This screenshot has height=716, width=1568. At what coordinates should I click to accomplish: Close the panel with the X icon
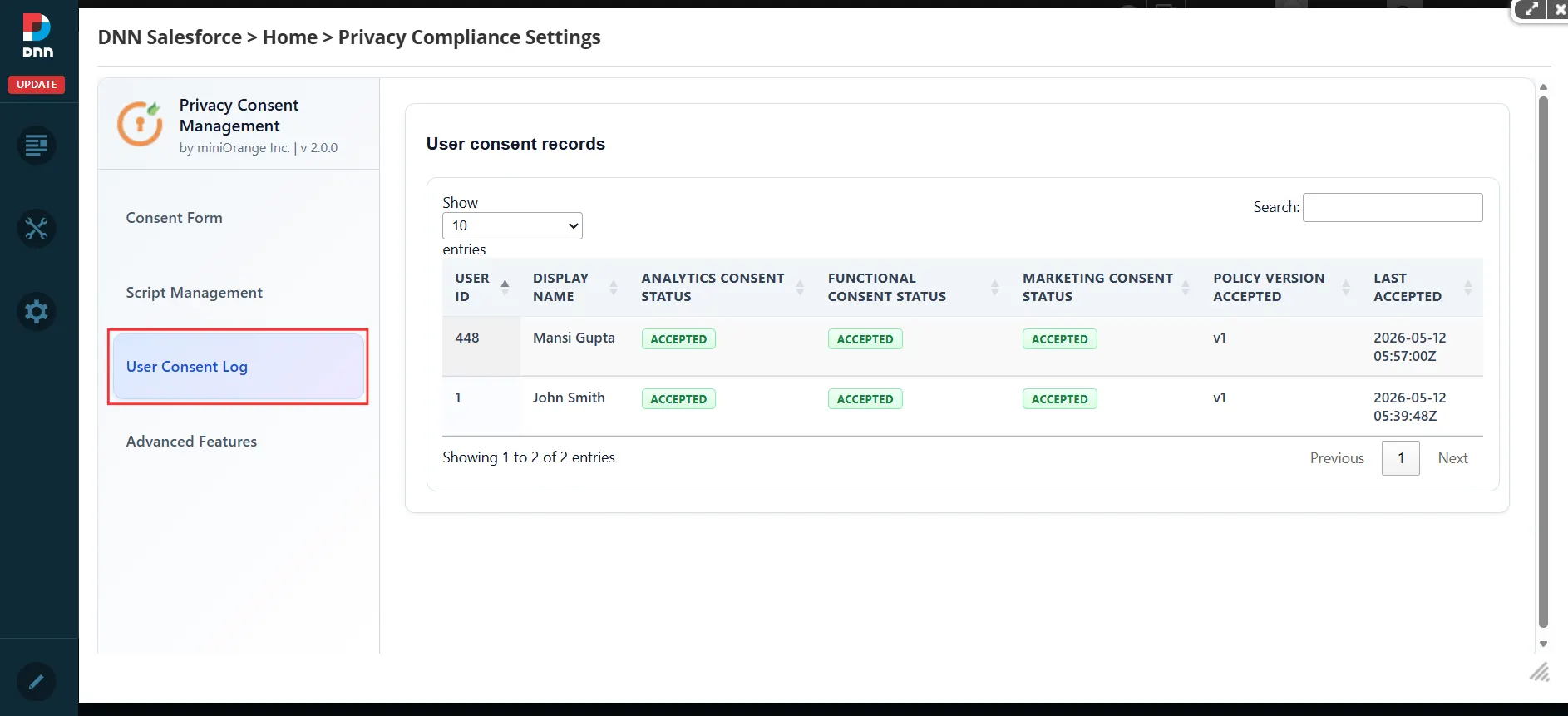coord(1559,10)
